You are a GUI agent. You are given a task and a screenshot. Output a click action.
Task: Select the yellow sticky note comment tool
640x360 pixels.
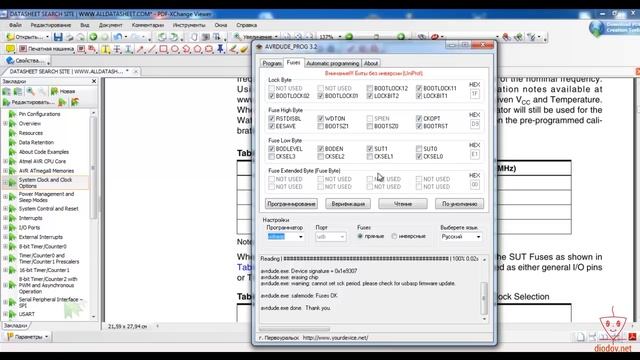point(10,49)
